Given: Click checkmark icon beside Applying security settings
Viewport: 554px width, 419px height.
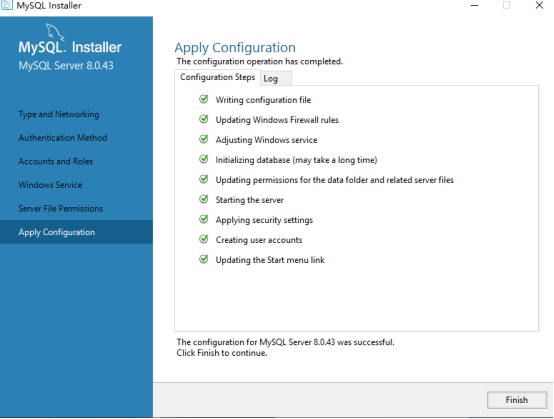Looking at the screenshot, I should [204, 219].
